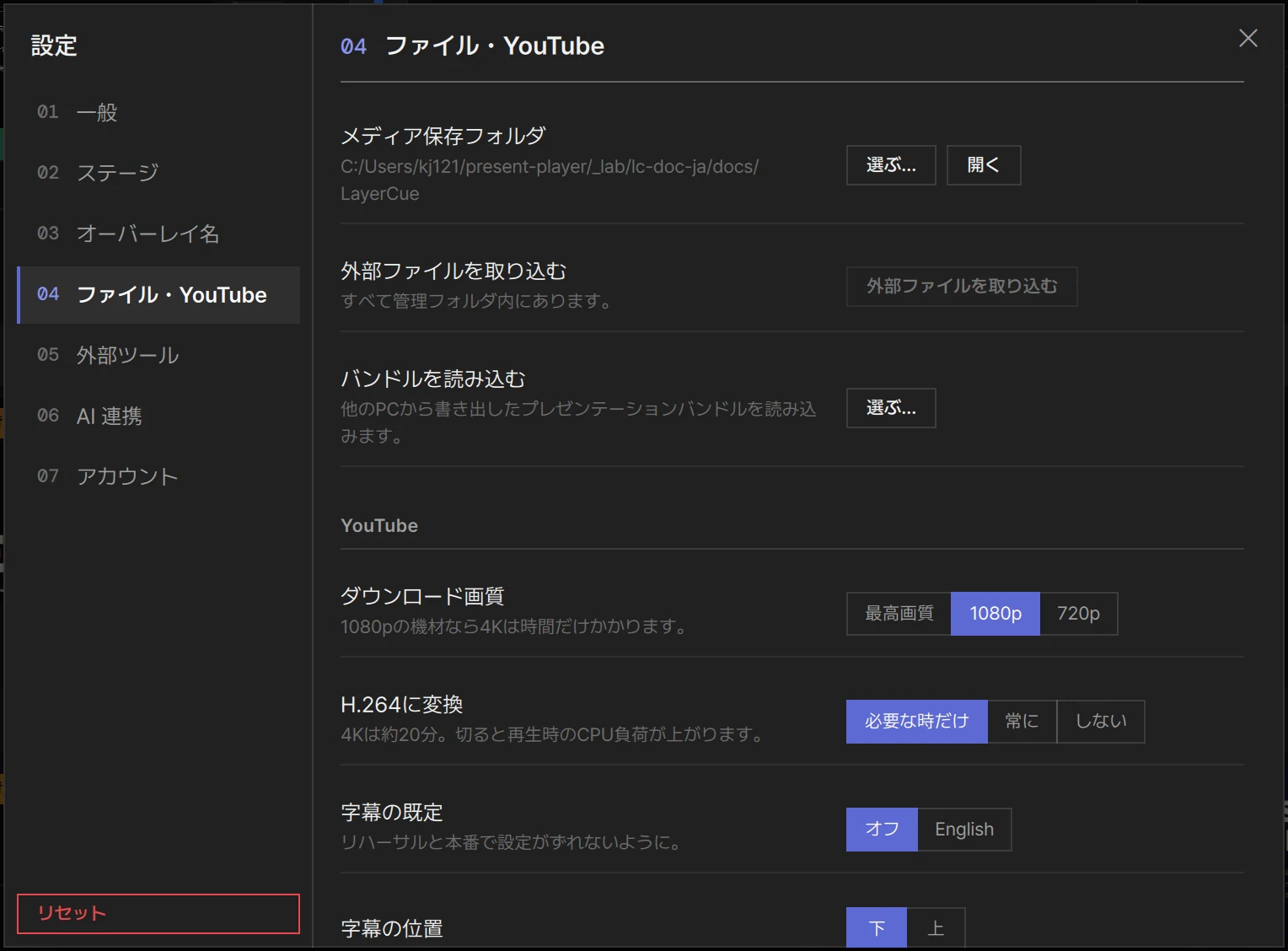1288x951 pixels.
Task: Select the ファイル・YouTube sidebar item
Action: pos(158,295)
